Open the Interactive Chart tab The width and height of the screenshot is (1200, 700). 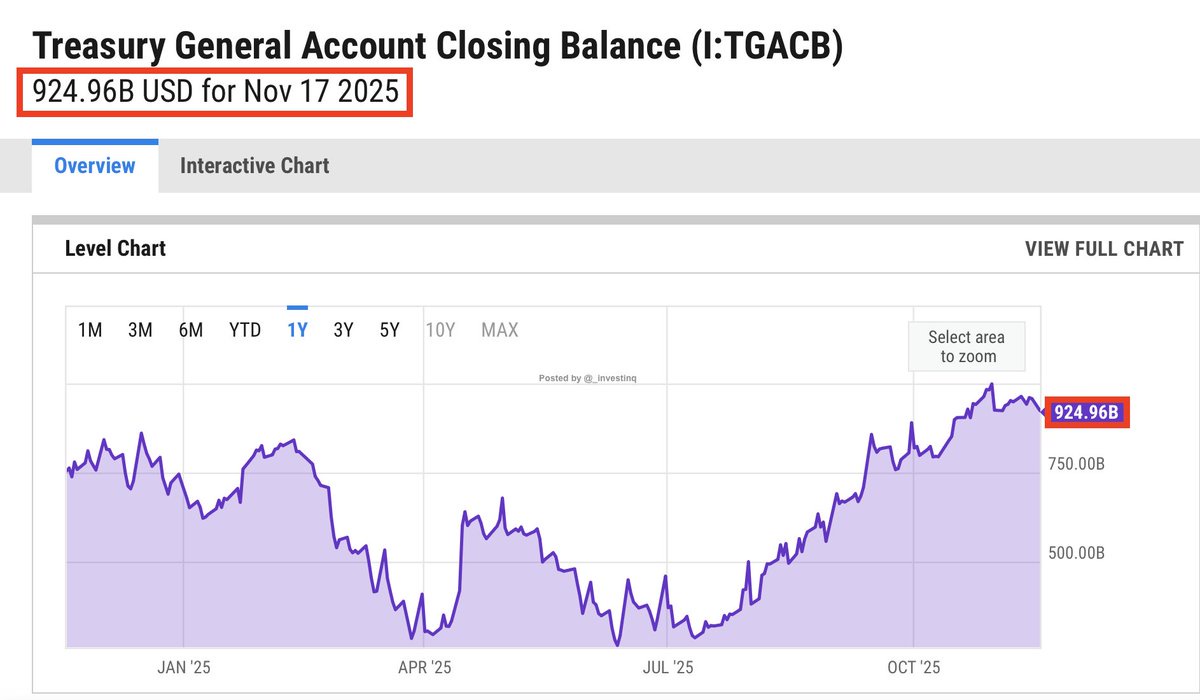point(254,166)
